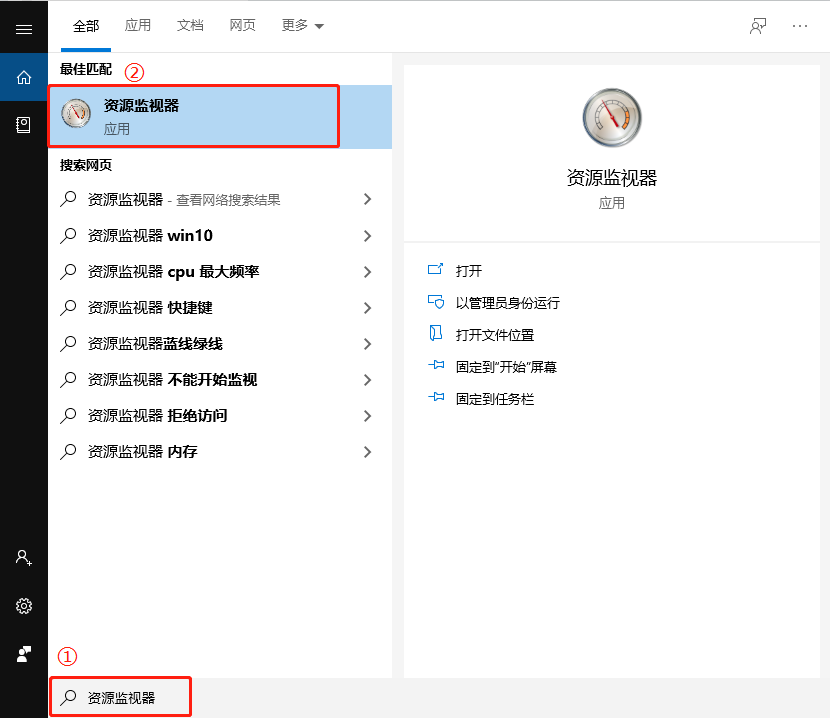Viewport: 830px width, 718px height.
Task: Expand the 更多 dropdown filter
Action: pos(303,26)
